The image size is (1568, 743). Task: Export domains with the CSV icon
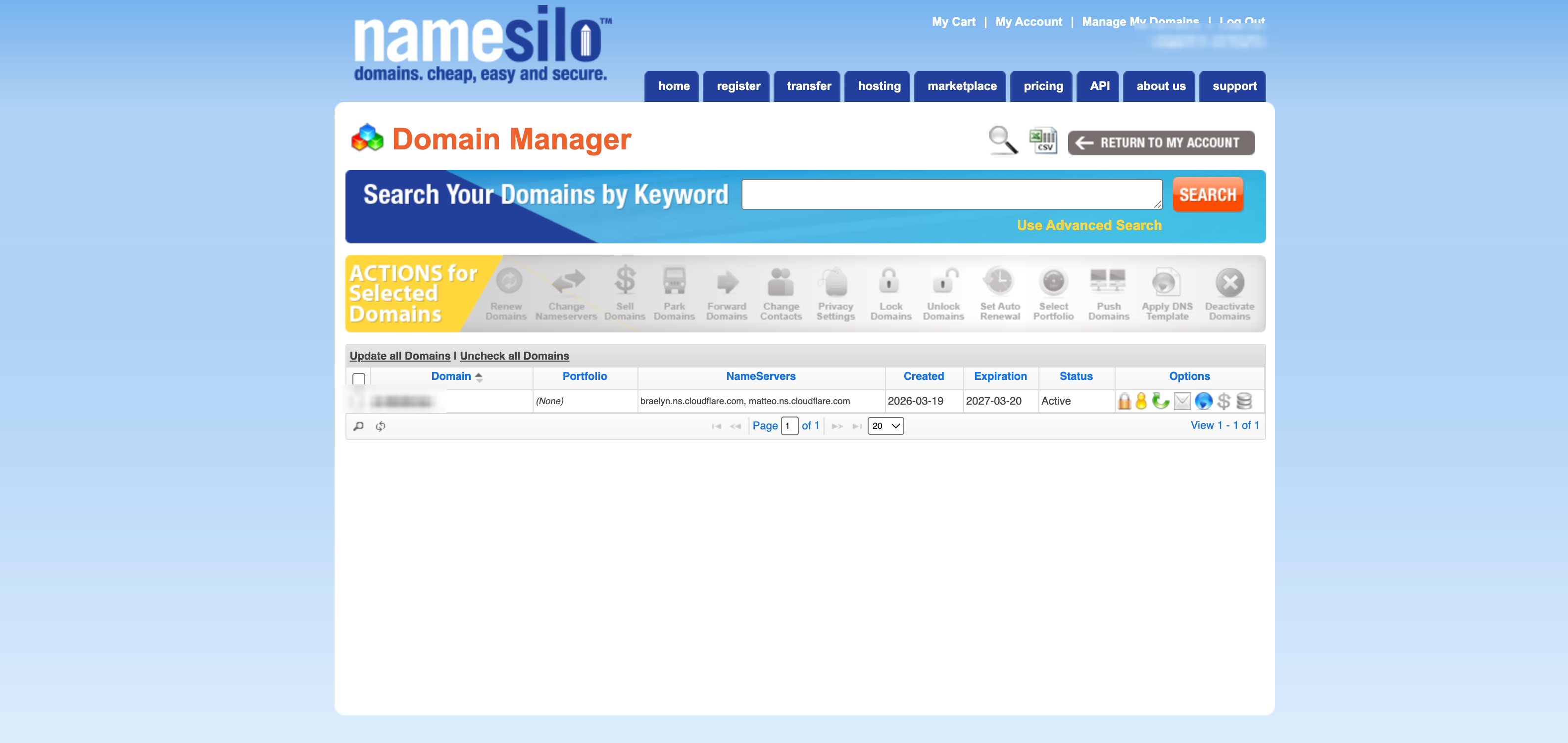[x=1043, y=140]
